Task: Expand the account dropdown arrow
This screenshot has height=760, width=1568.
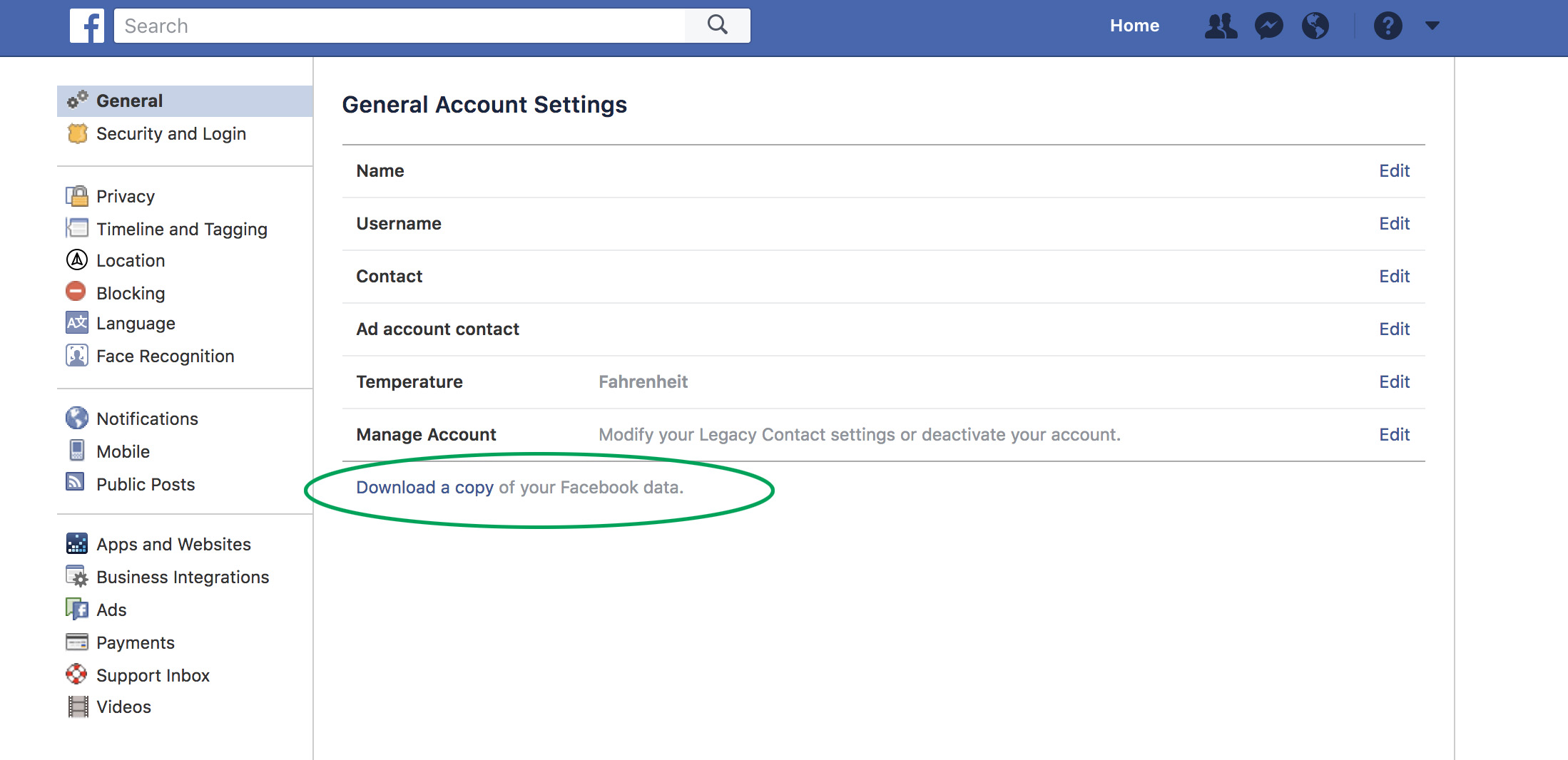Action: pos(1432,26)
